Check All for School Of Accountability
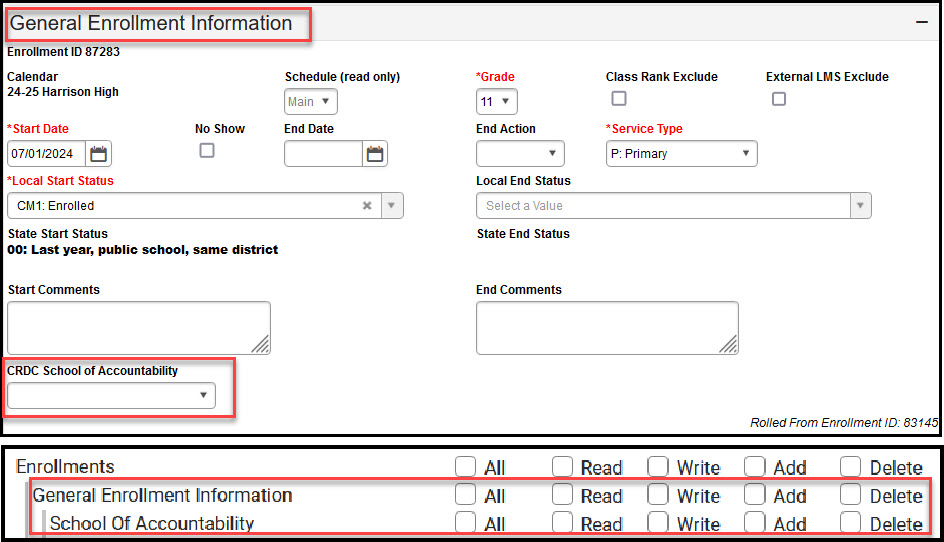Viewport: 944px width, 542px height. tap(465, 523)
